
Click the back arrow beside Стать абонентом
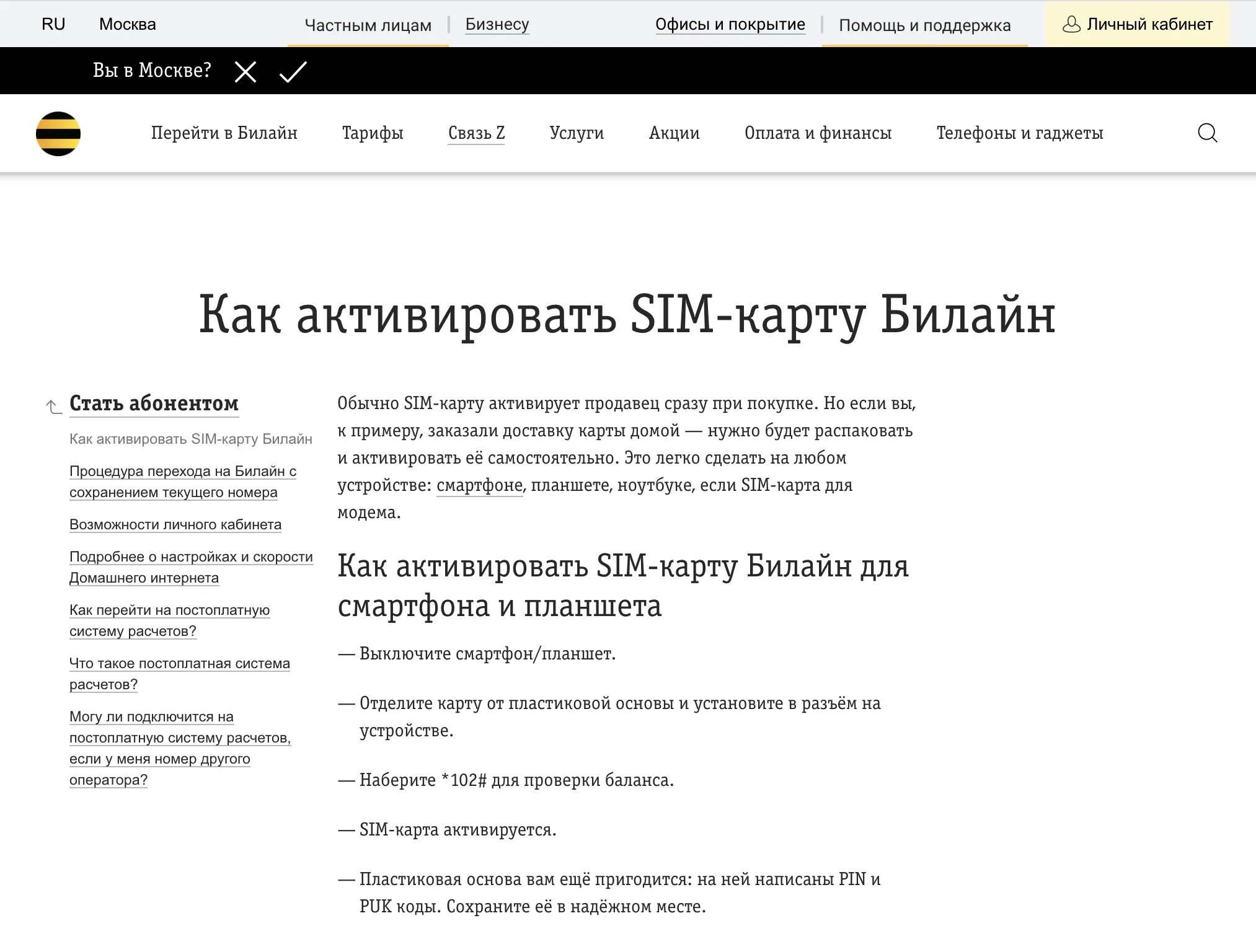pyautogui.click(x=54, y=406)
